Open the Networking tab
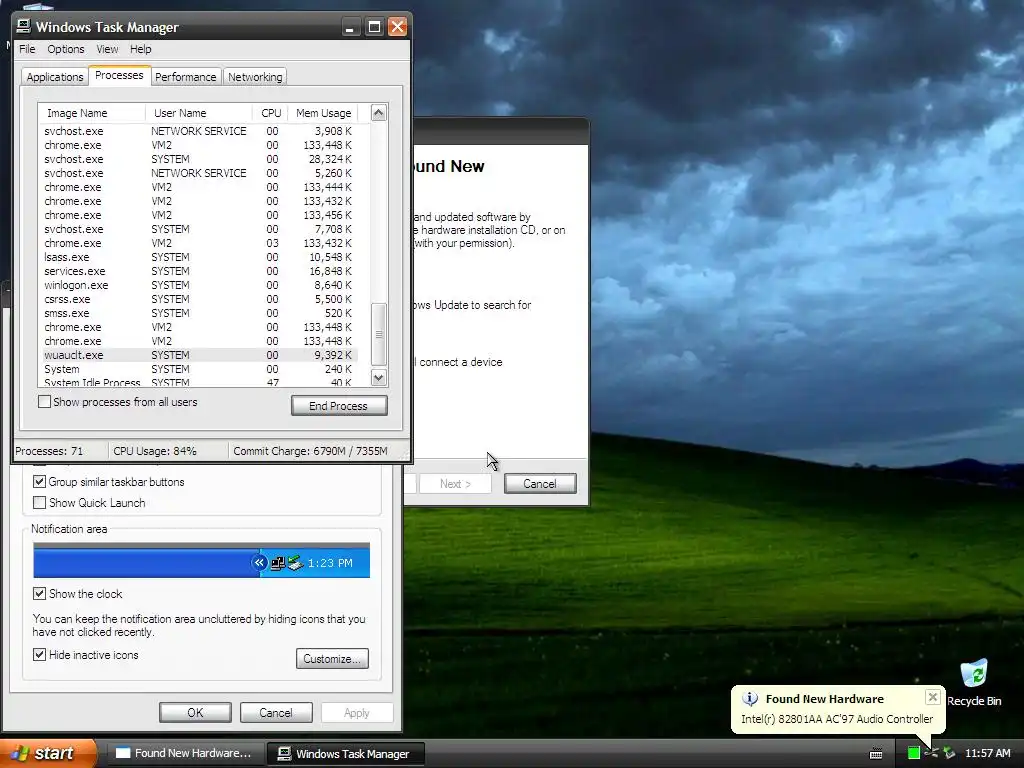This screenshot has height=768, width=1024. 255,77
